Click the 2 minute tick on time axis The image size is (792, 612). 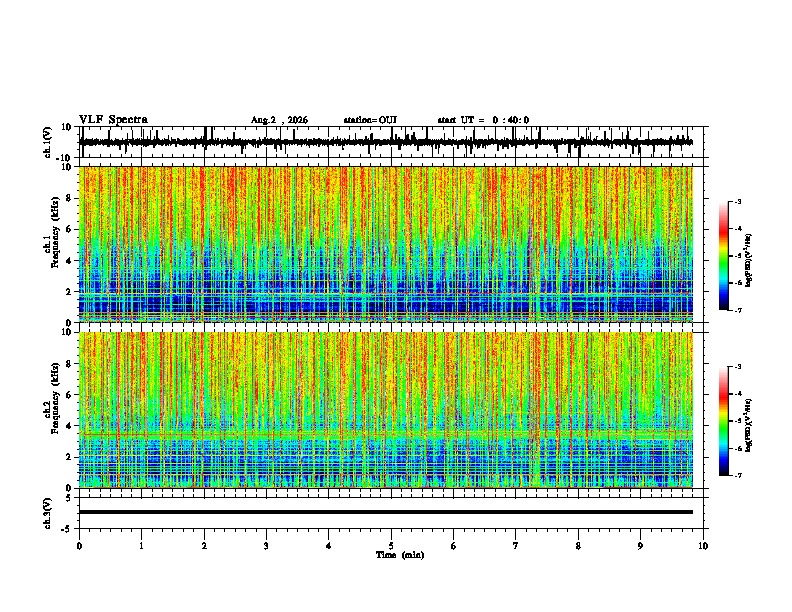click(204, 546)
